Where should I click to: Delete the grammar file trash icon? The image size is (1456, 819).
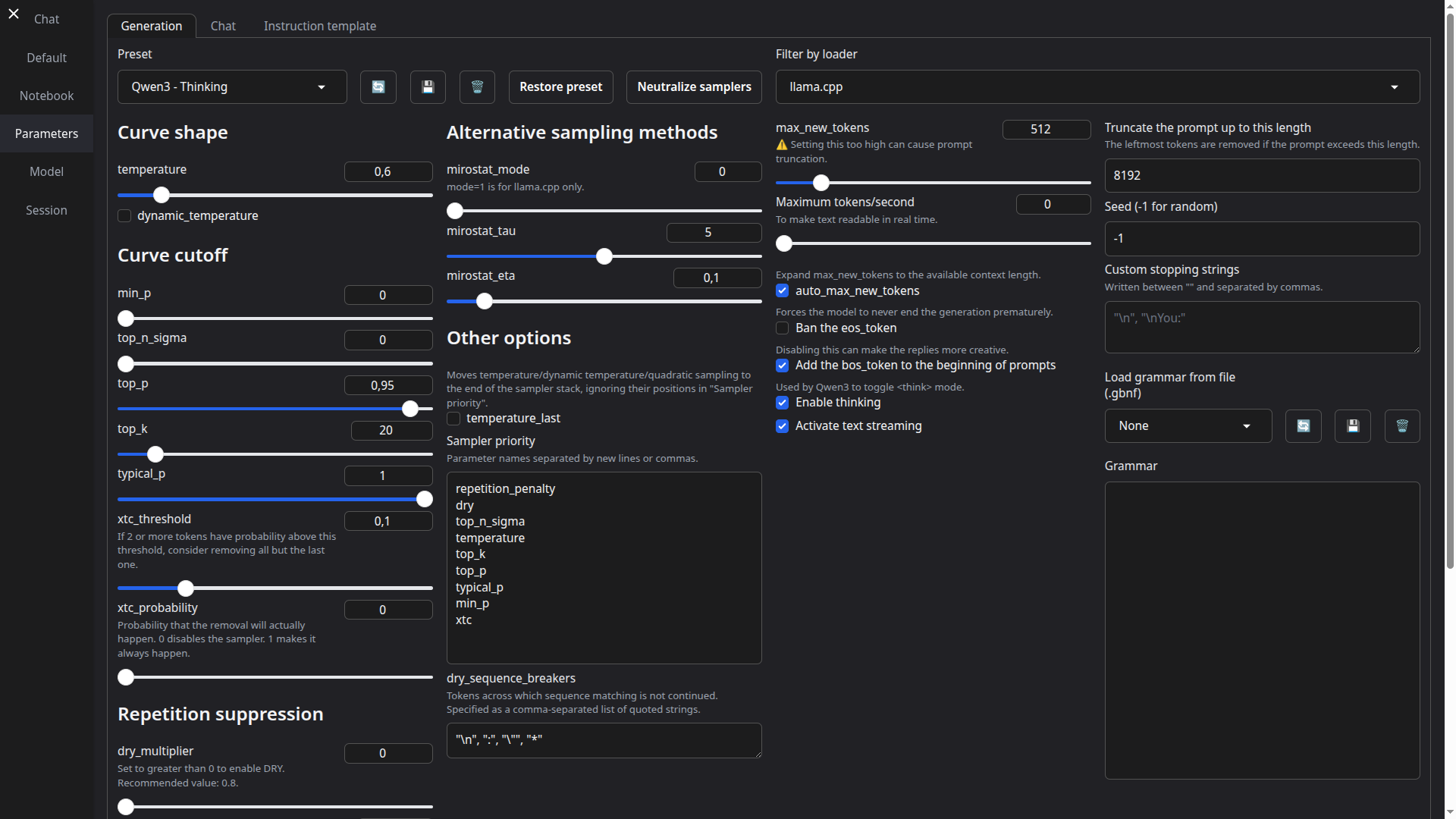point(1401,425)
